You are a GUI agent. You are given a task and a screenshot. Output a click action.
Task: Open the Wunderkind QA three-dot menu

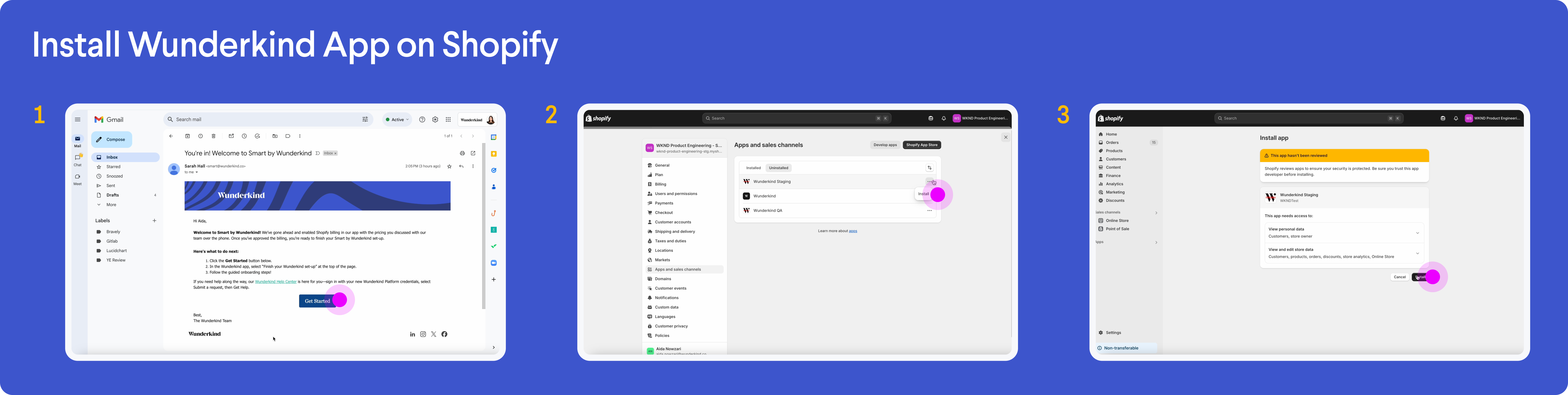pyautogui.click(x=930, y=211)
